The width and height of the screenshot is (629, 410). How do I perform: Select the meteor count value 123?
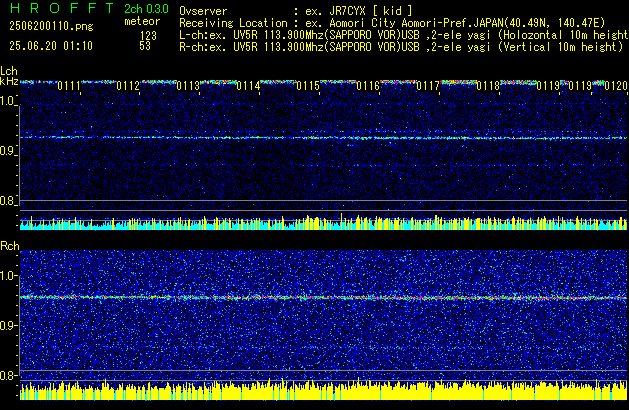[148, 35]
